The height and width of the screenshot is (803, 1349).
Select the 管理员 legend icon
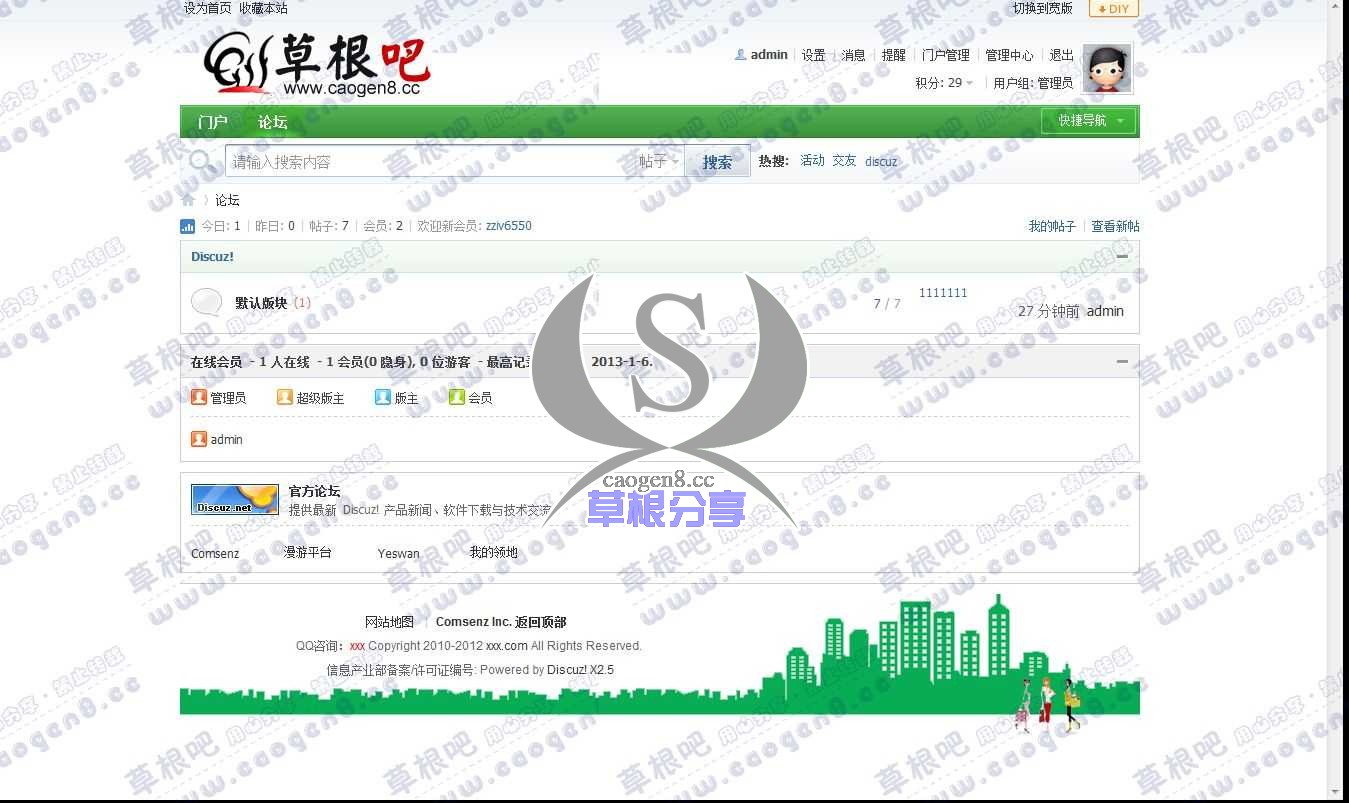pos(199,397)
